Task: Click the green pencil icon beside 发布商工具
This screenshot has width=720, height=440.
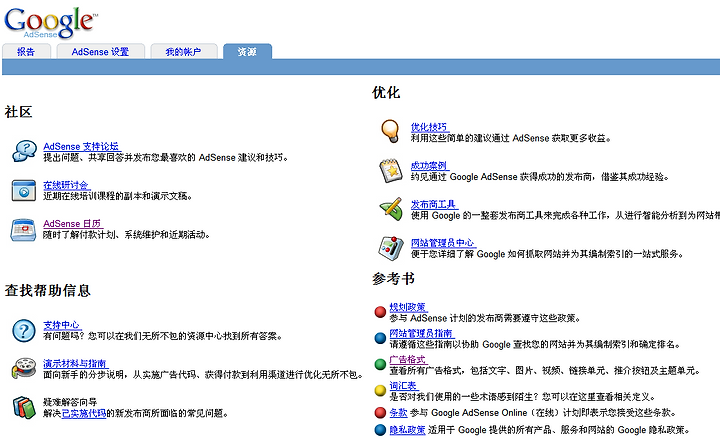Action: click(x=391, y=209)
